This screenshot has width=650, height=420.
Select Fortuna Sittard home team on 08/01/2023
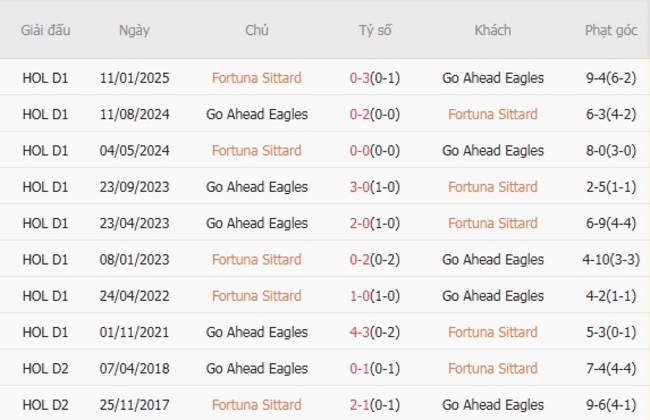(256, 260)
